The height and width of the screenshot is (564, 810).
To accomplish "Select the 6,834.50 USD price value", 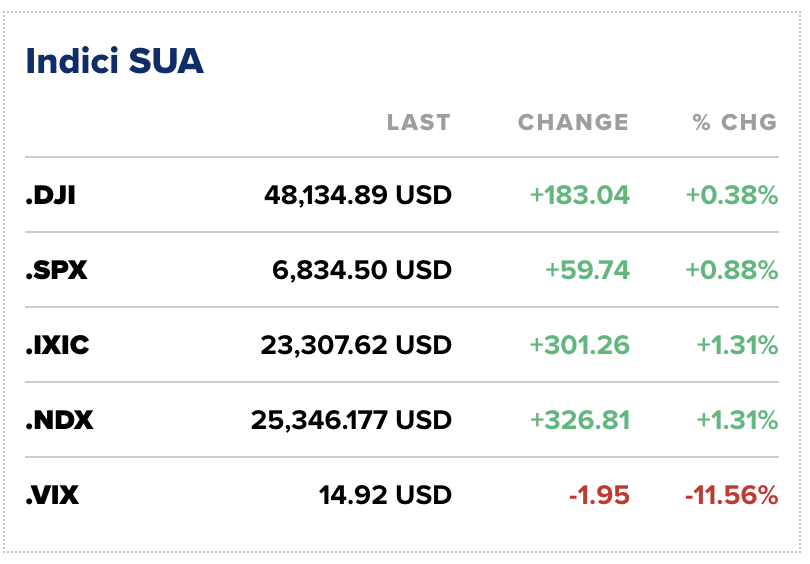I will point(362,271).
